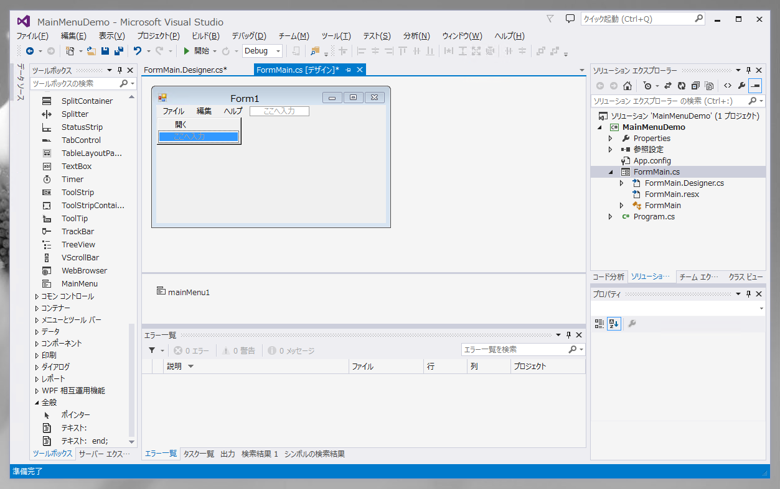Open the File menu in menu bar

point(32,36)
